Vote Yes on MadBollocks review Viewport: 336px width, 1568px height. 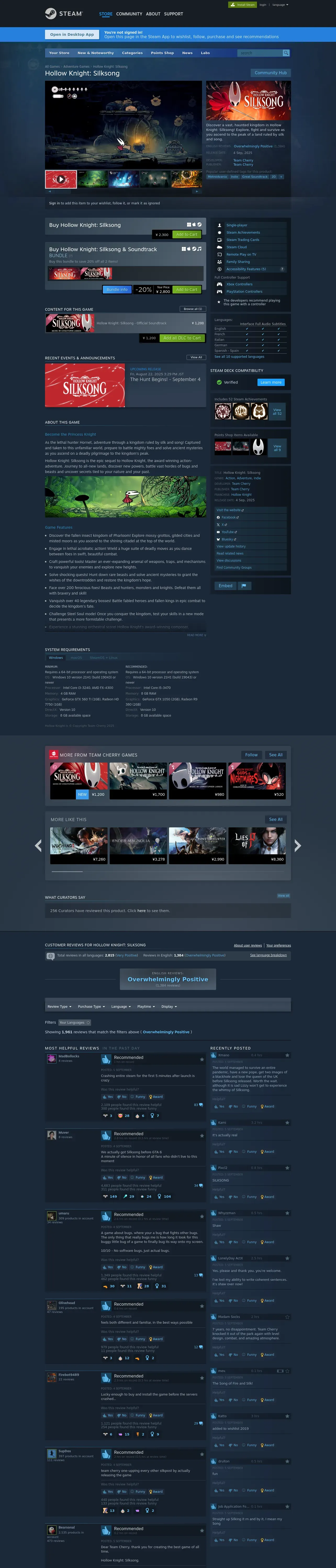107,1097
